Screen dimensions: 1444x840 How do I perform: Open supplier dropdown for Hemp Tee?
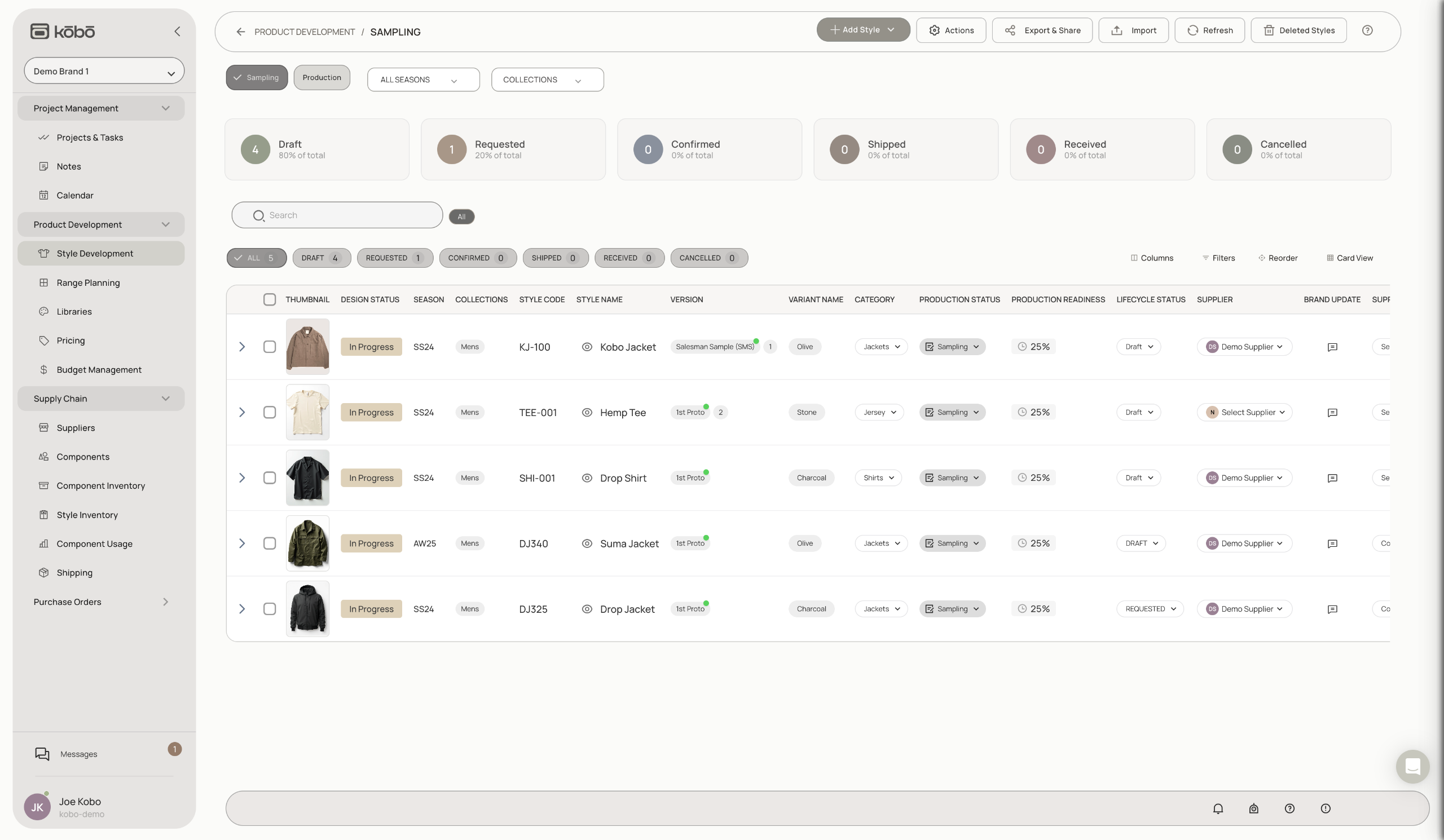point(1244,412)
